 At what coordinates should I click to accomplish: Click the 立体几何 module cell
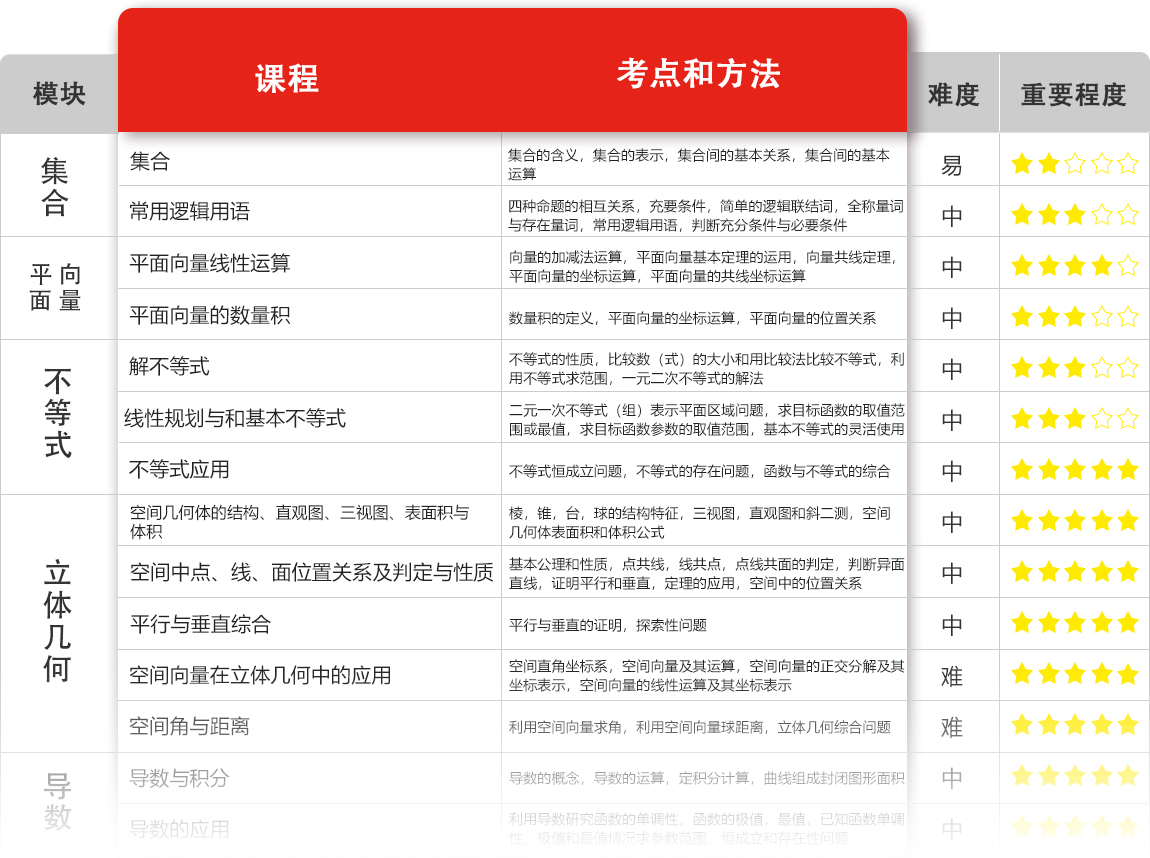(x=57, y=621)
